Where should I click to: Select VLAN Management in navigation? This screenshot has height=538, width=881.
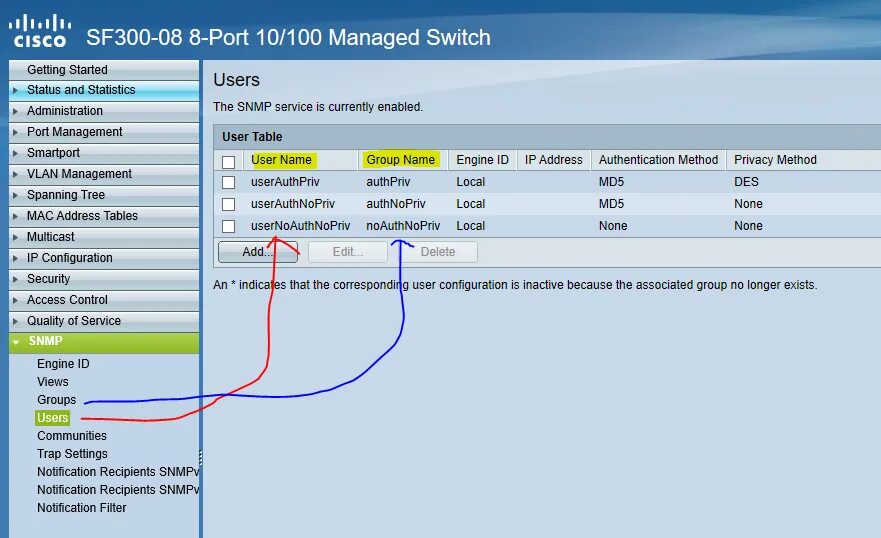coord(104,174)
